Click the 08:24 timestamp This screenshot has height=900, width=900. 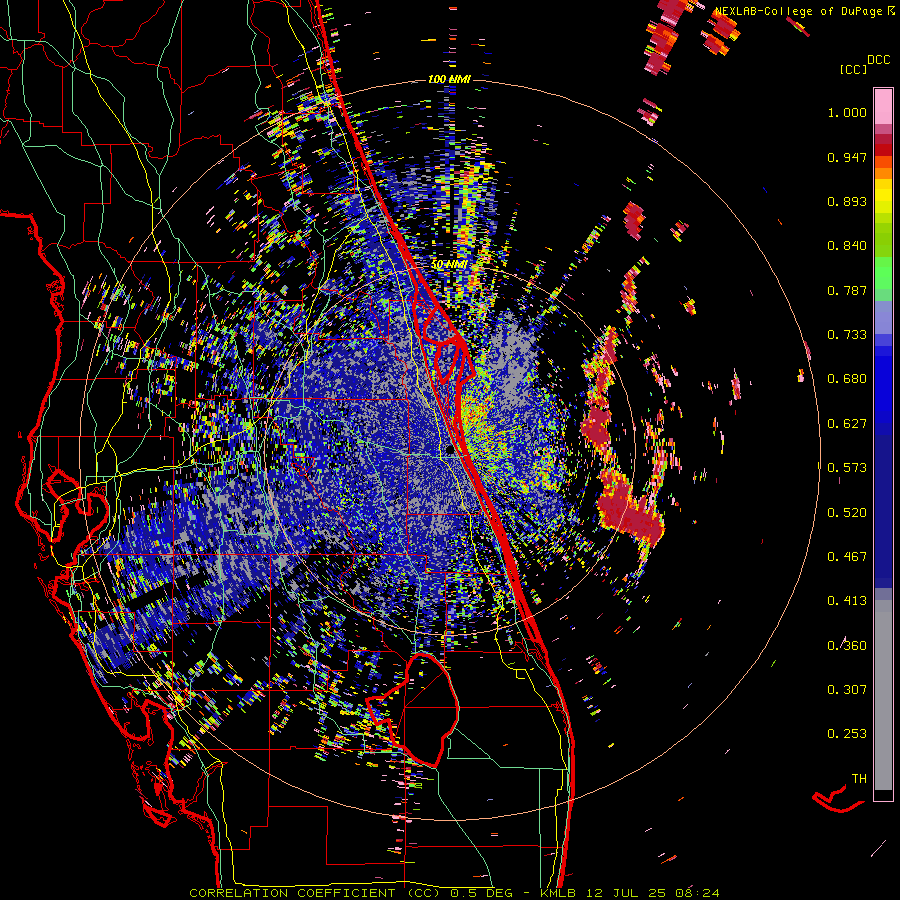(696, 893)
